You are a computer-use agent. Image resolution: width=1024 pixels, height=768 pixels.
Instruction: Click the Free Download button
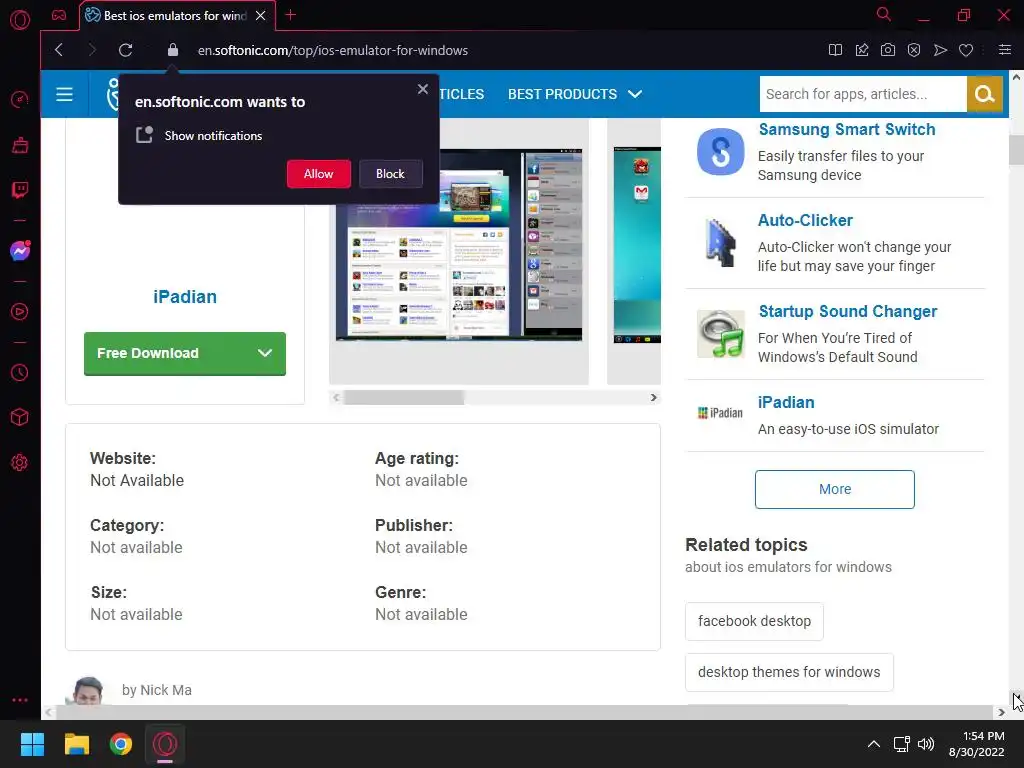(185, 353)
